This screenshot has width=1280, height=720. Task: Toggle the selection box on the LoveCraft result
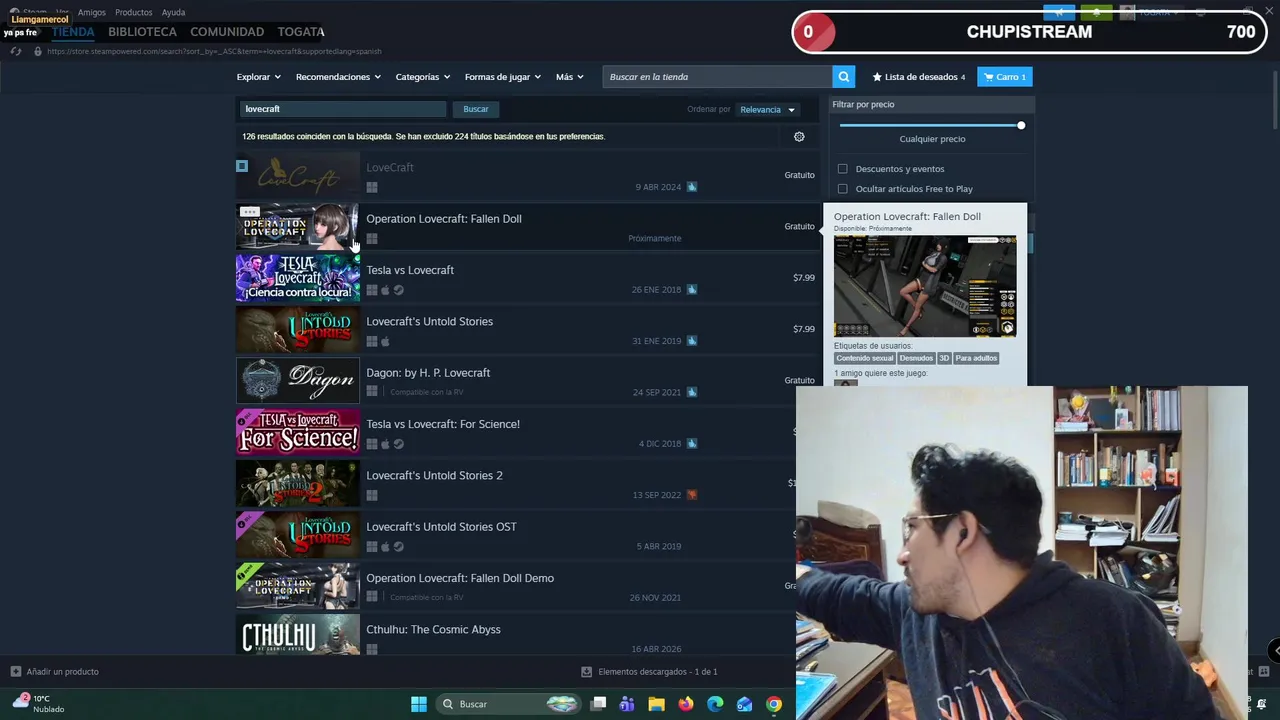pos(242,166)
